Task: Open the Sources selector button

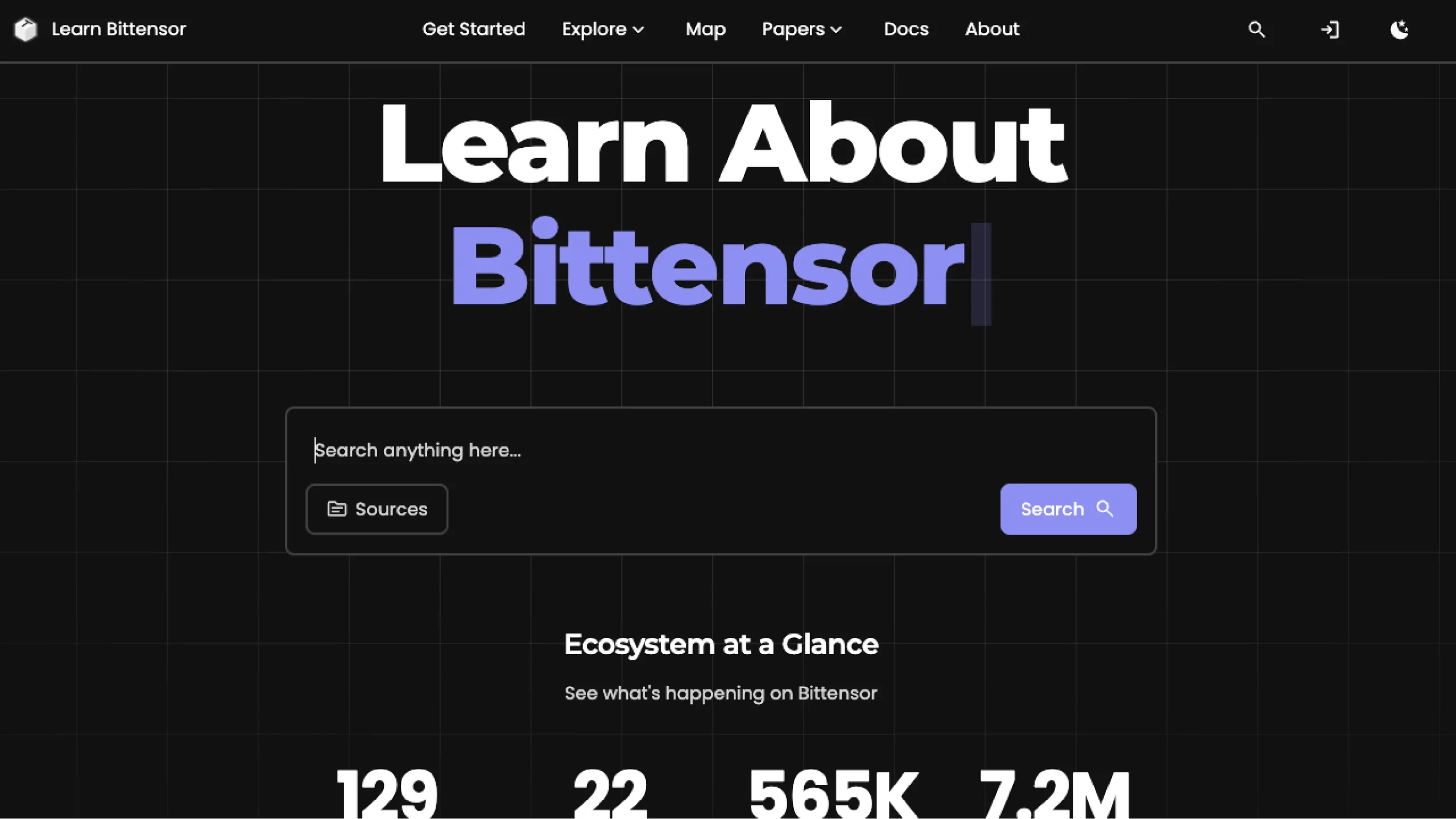Action: coord(377,509)
